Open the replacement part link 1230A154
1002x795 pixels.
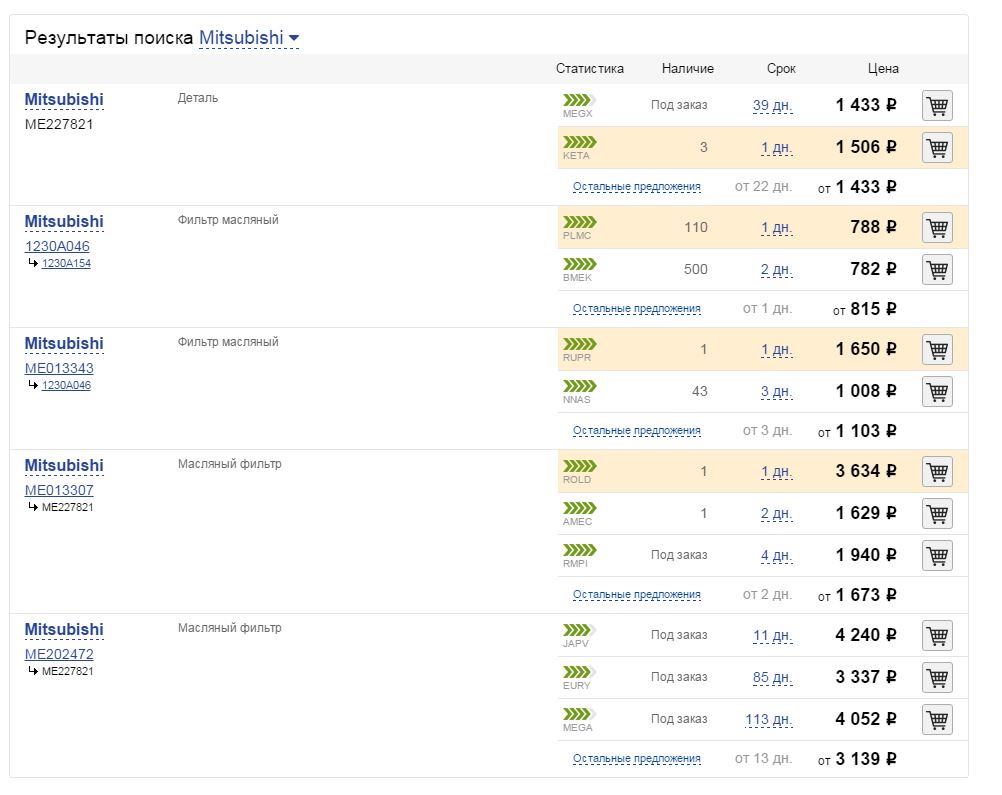[x=66, y=263]
